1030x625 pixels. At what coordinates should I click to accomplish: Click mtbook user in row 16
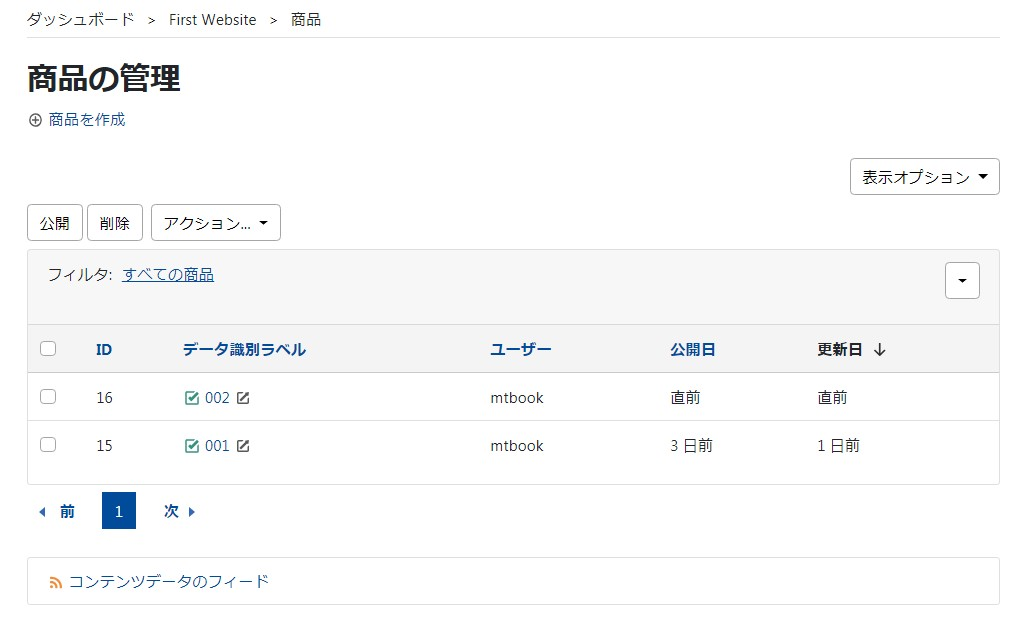point(517,398)
